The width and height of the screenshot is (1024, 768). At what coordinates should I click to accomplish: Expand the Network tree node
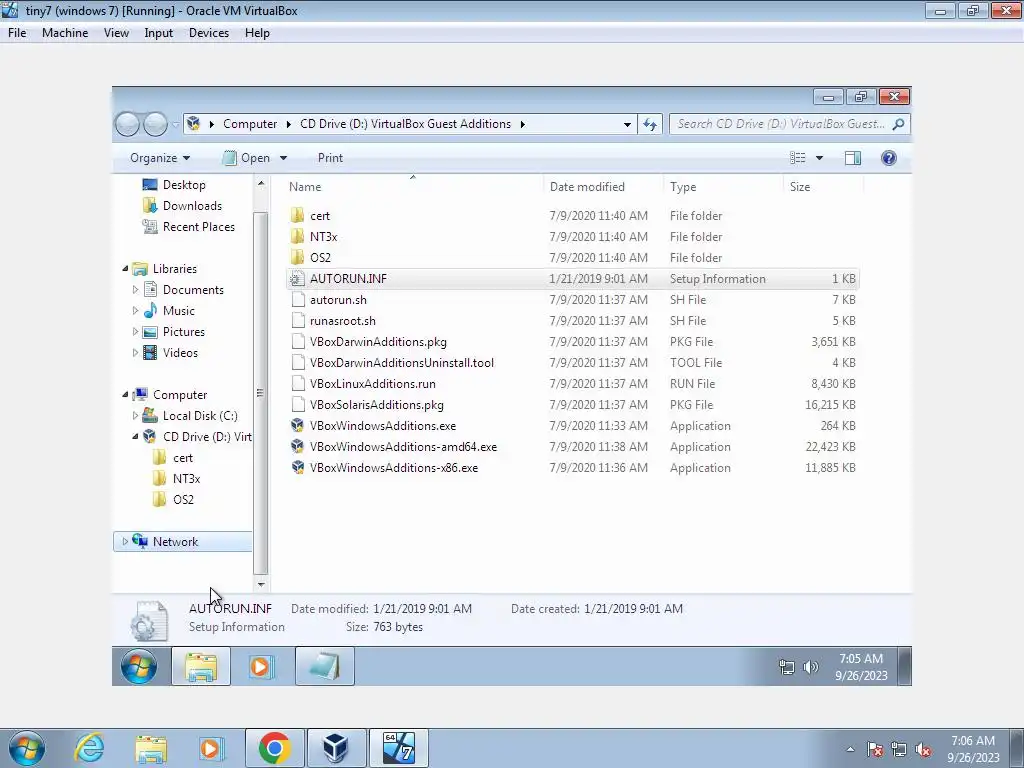click(125, 541)
